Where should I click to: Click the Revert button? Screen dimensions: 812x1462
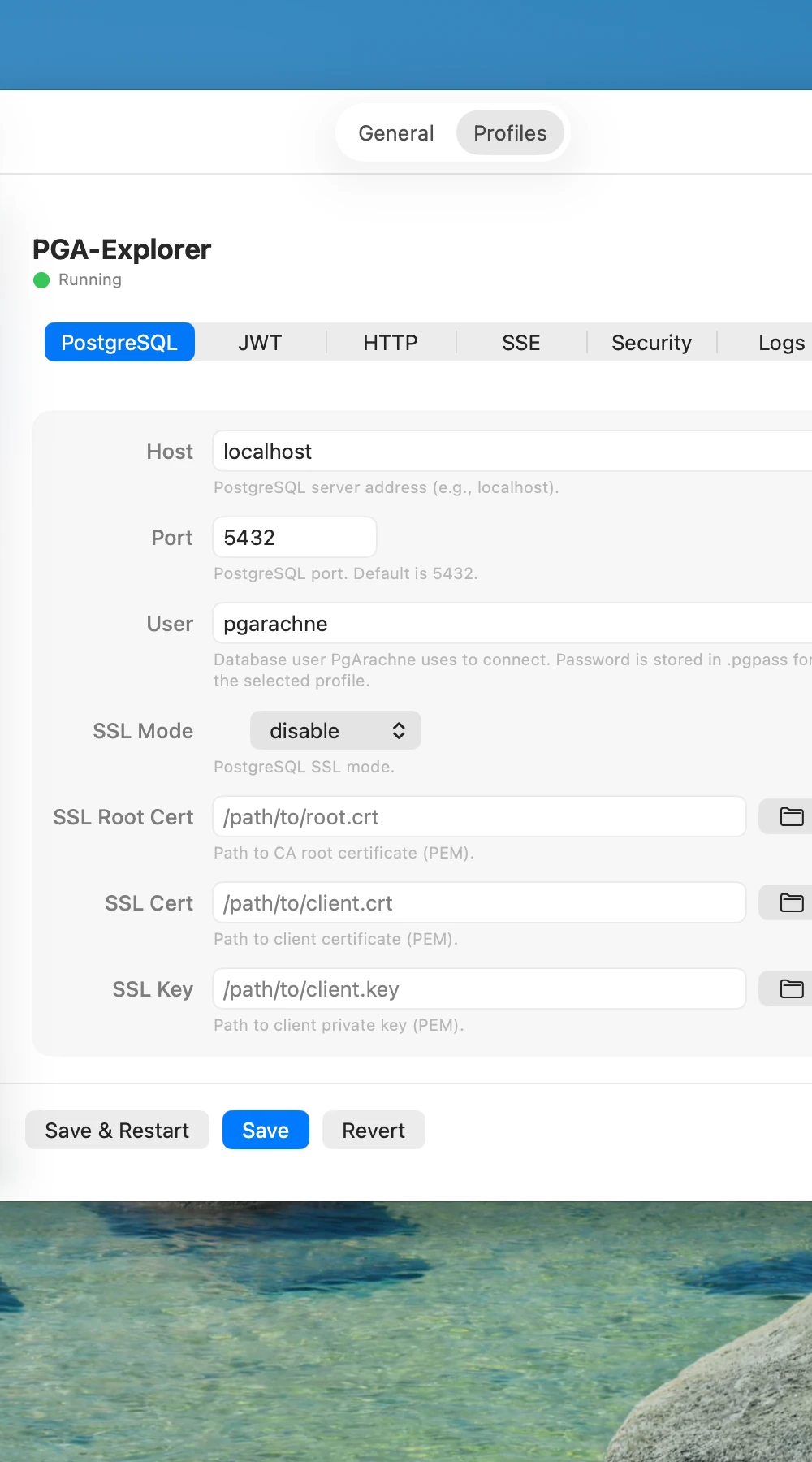(374, 1130)
